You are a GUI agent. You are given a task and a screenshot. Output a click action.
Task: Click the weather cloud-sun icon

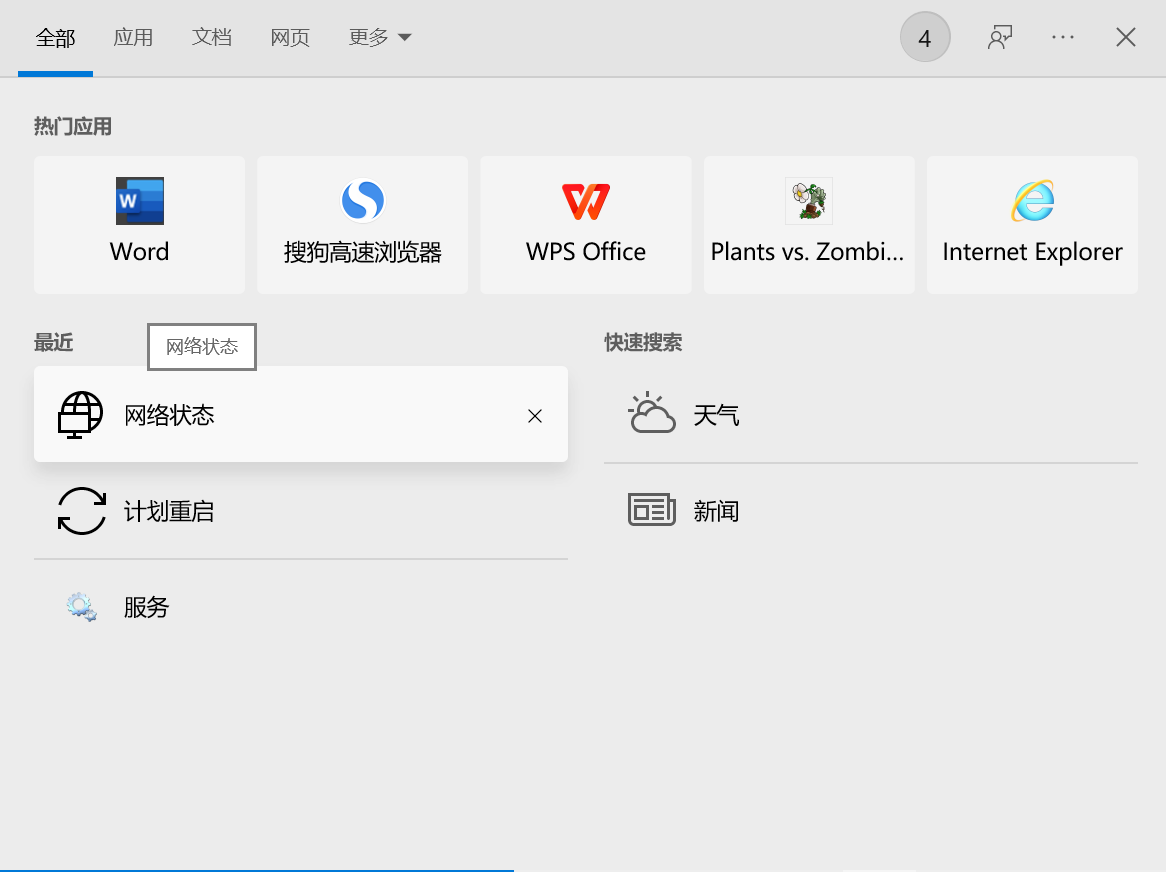[651, 413]
